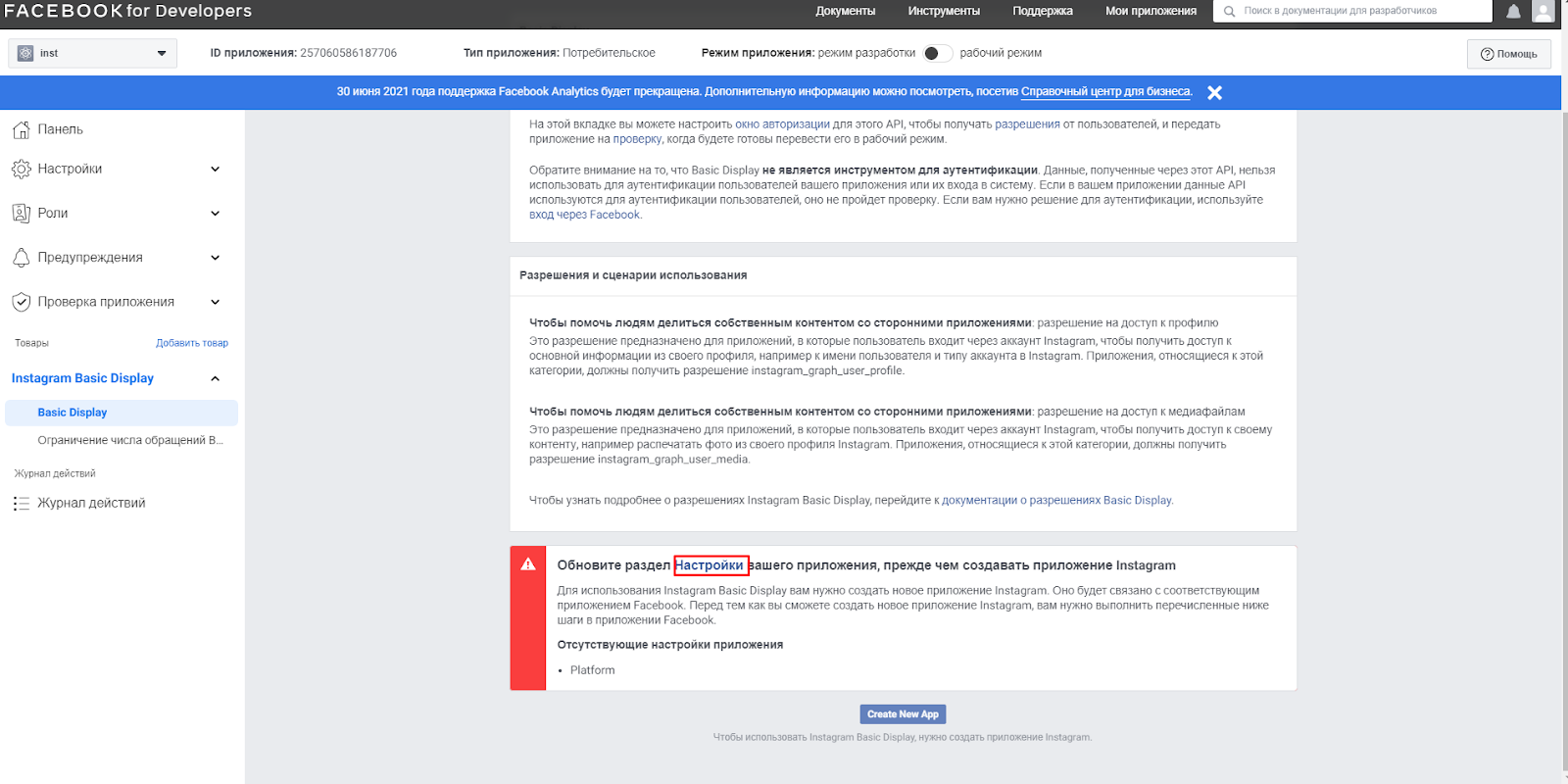This screenshot has height=784, width=1568.
Task: Expand the Настройки sidebar section
Action: pyautogui.click(x=216, y=170)
